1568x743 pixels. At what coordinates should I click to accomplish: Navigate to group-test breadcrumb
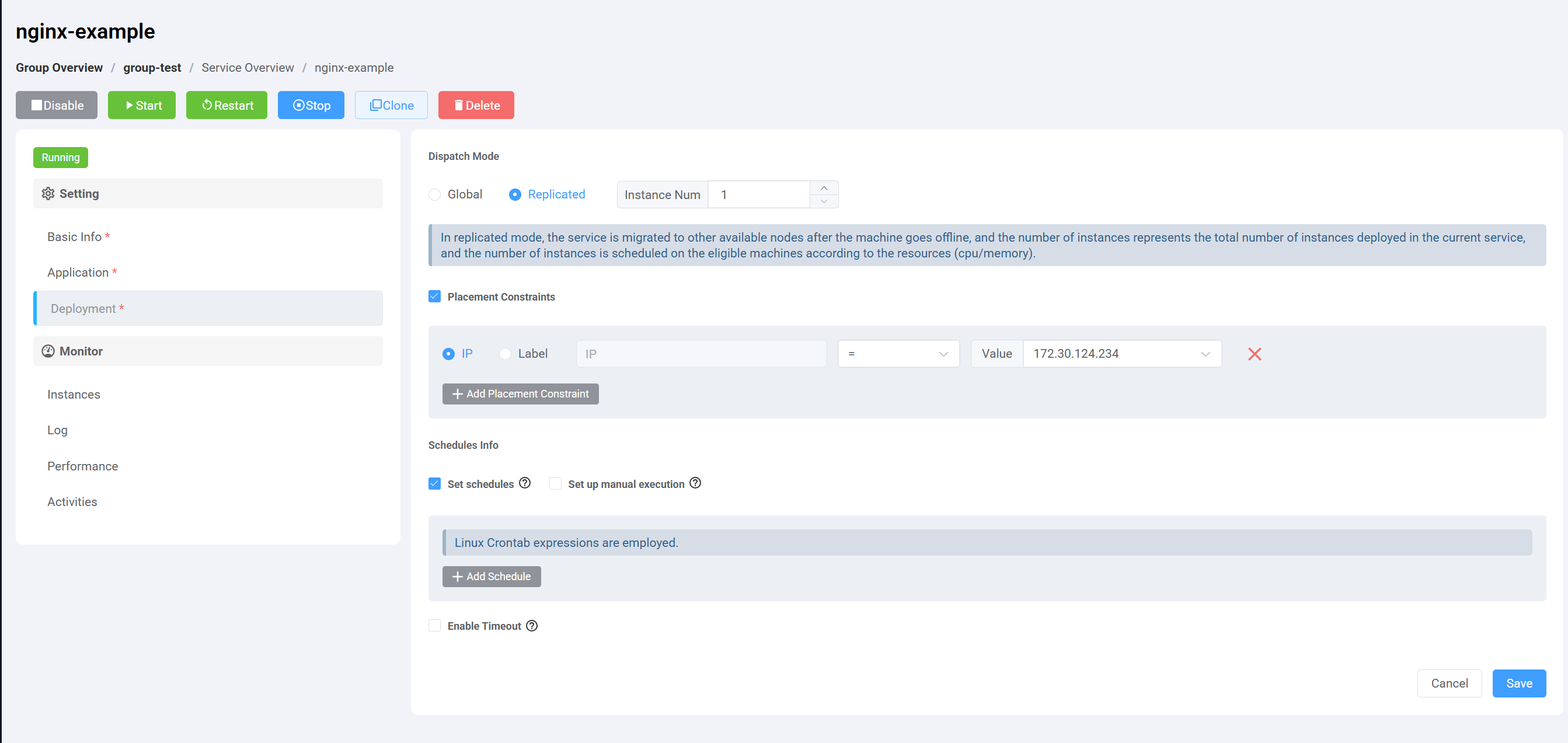pos(152,68)
